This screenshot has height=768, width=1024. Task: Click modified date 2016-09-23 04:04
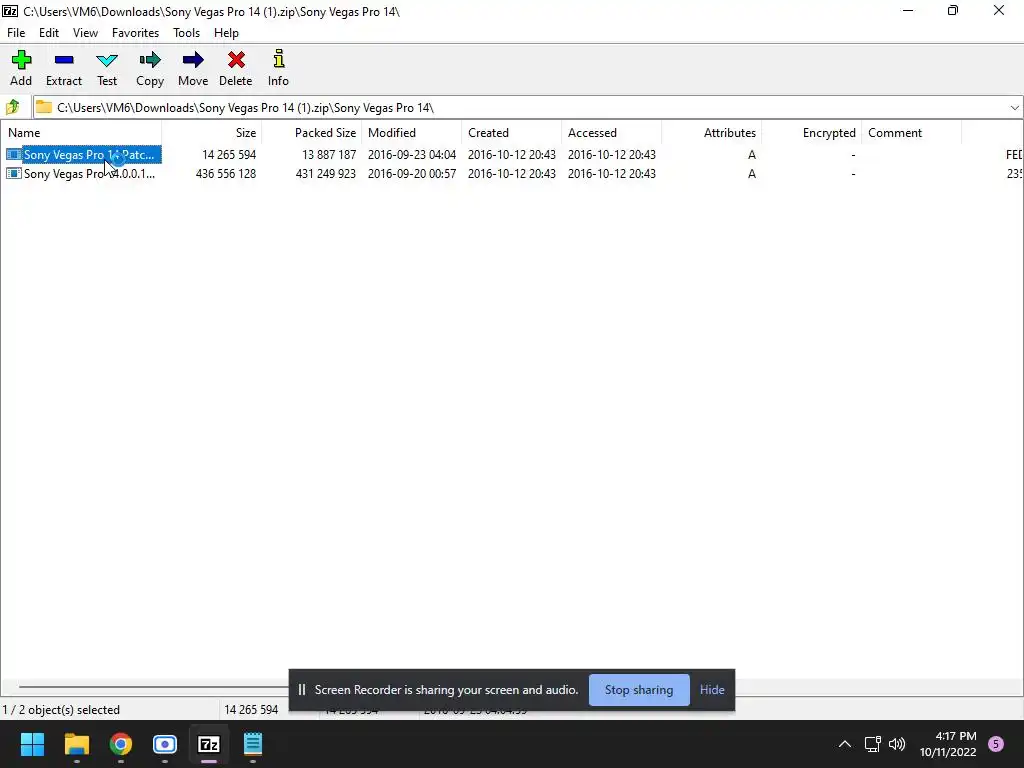click(x=411, y=155)
